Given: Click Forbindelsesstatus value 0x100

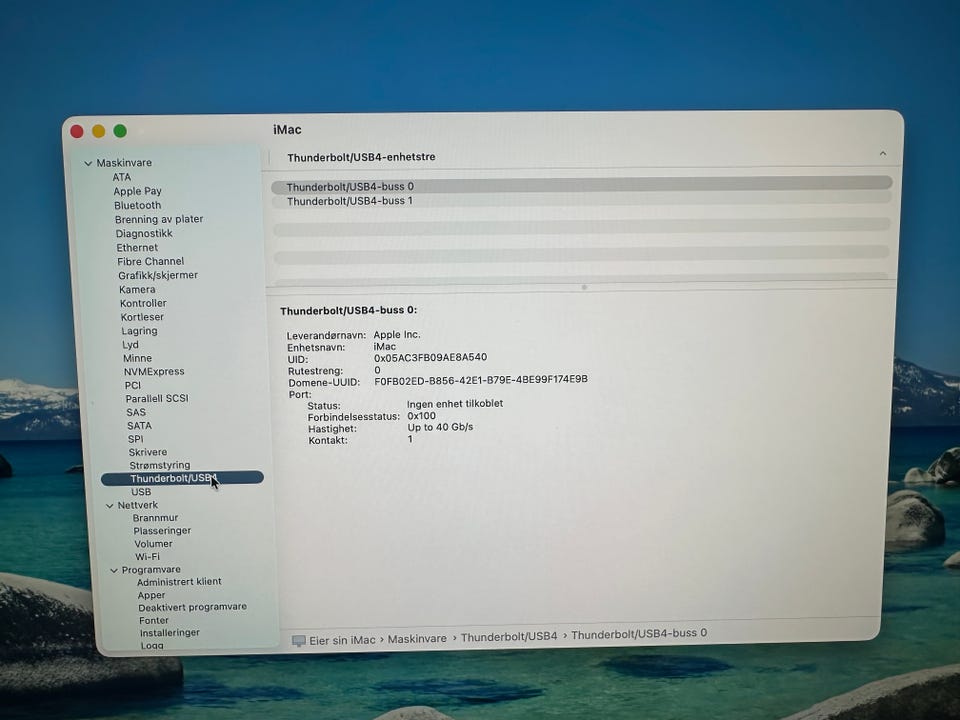Looking at the screenshot, I should click(x=421, y=416).
